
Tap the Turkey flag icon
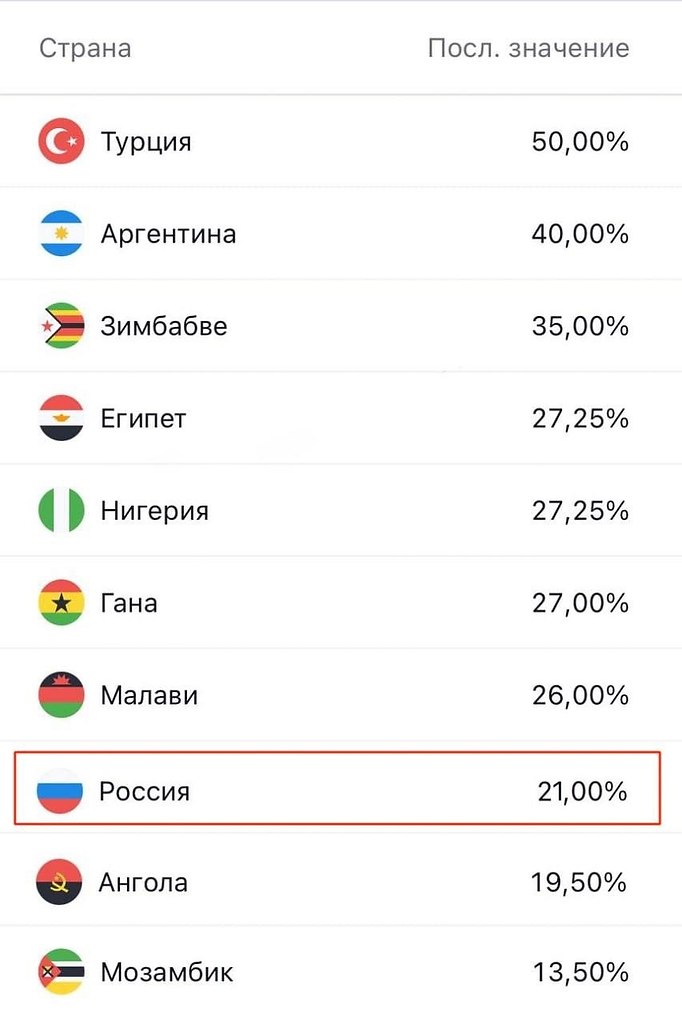click(61, 141)
